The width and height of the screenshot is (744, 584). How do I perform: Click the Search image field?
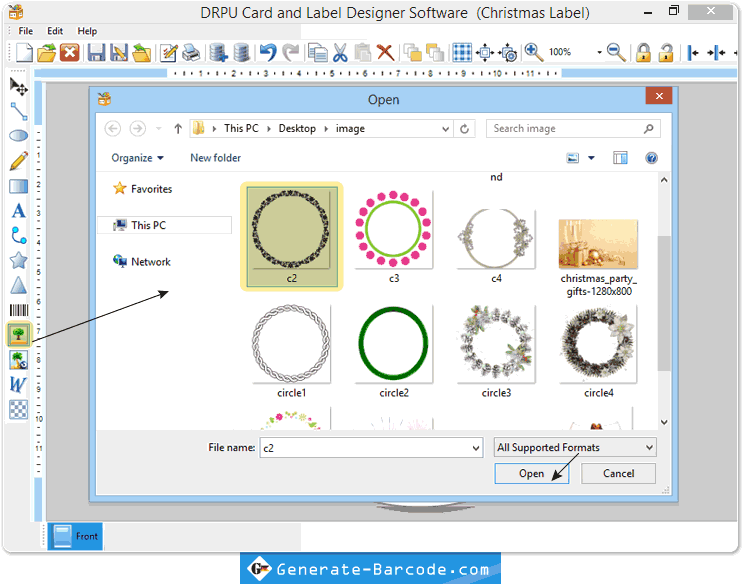click(573, 129)
